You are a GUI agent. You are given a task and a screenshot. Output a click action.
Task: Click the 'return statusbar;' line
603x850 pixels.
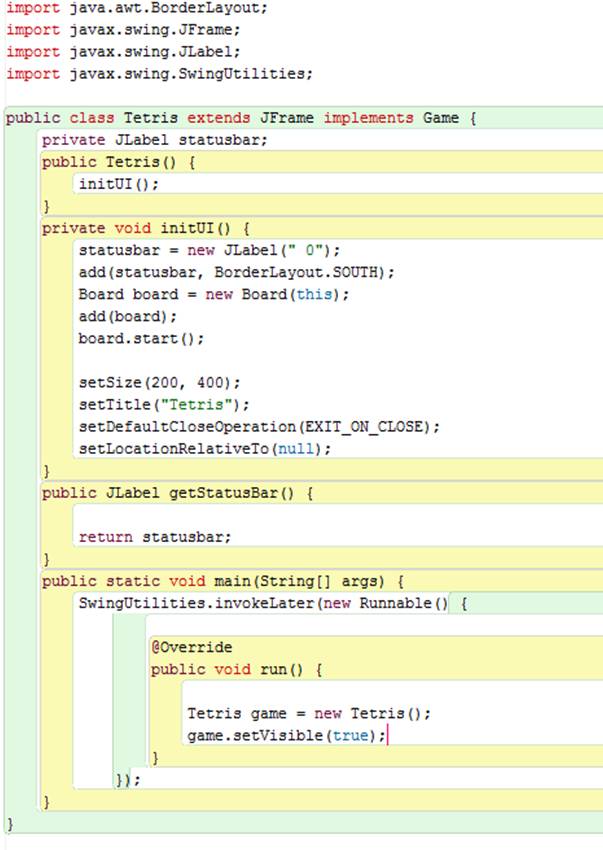point(155,537)
